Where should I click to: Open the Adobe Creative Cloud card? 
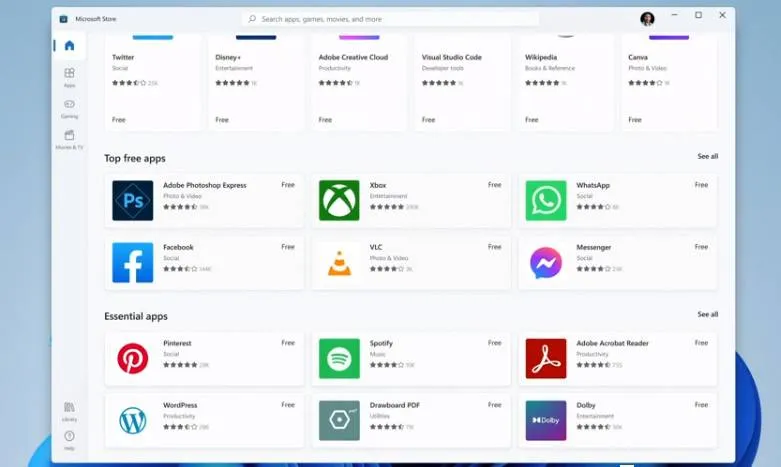click(359, 83)
